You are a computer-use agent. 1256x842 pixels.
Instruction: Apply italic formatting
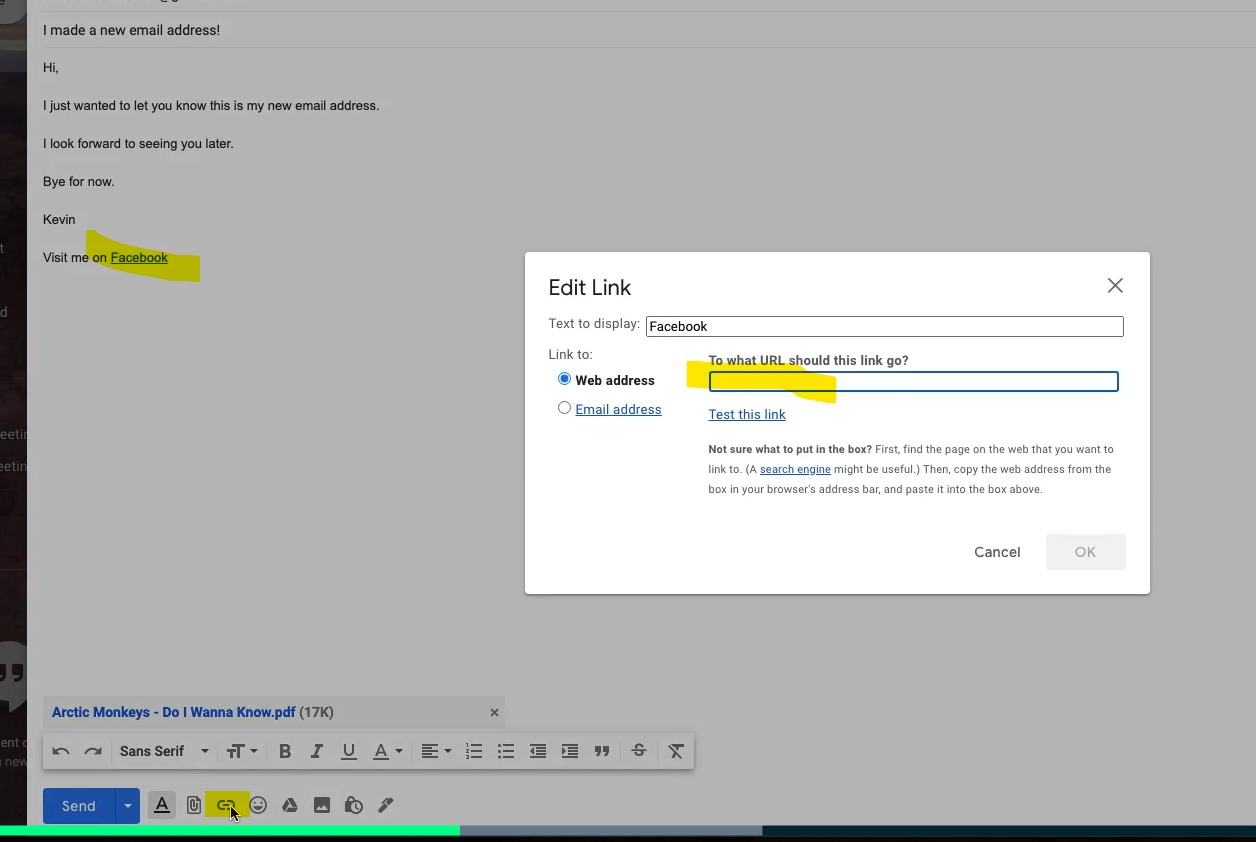[x=317, y=751]
